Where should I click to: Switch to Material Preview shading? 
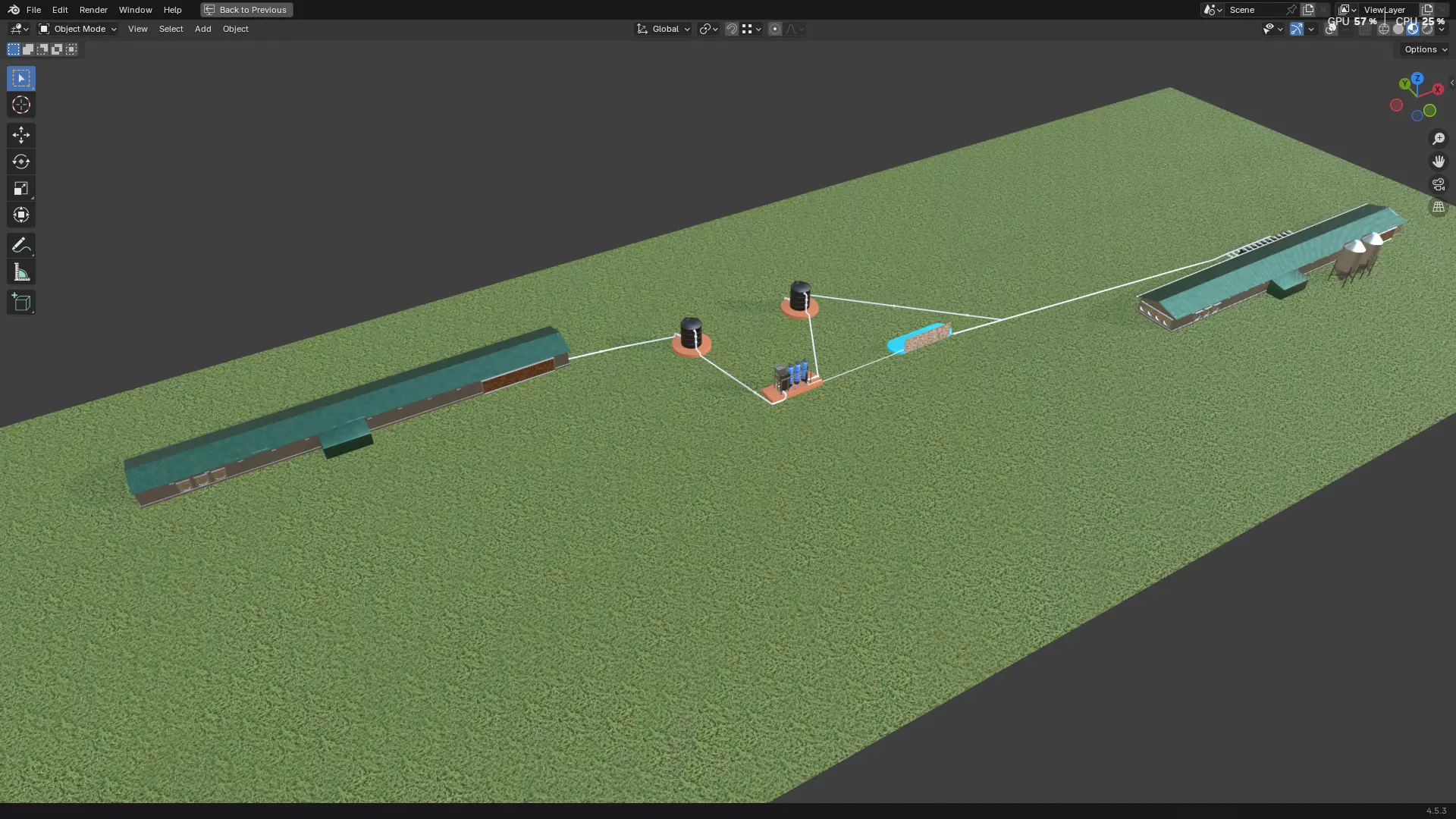(x=1413, y=29)
